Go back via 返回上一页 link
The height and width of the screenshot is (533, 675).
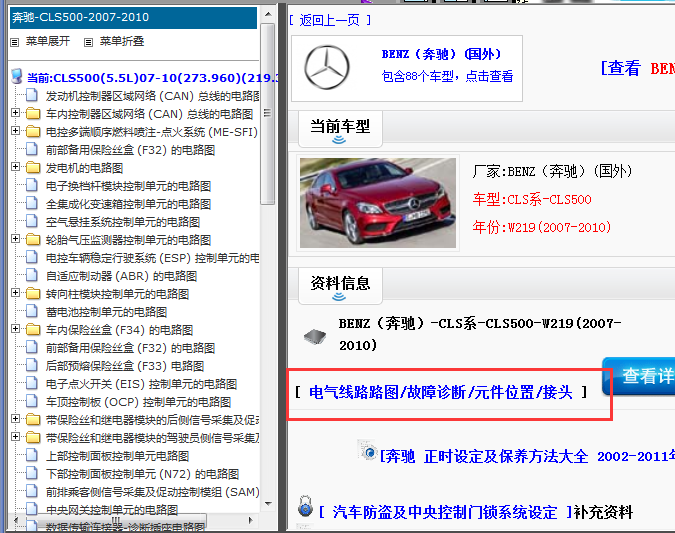(330, 20)
